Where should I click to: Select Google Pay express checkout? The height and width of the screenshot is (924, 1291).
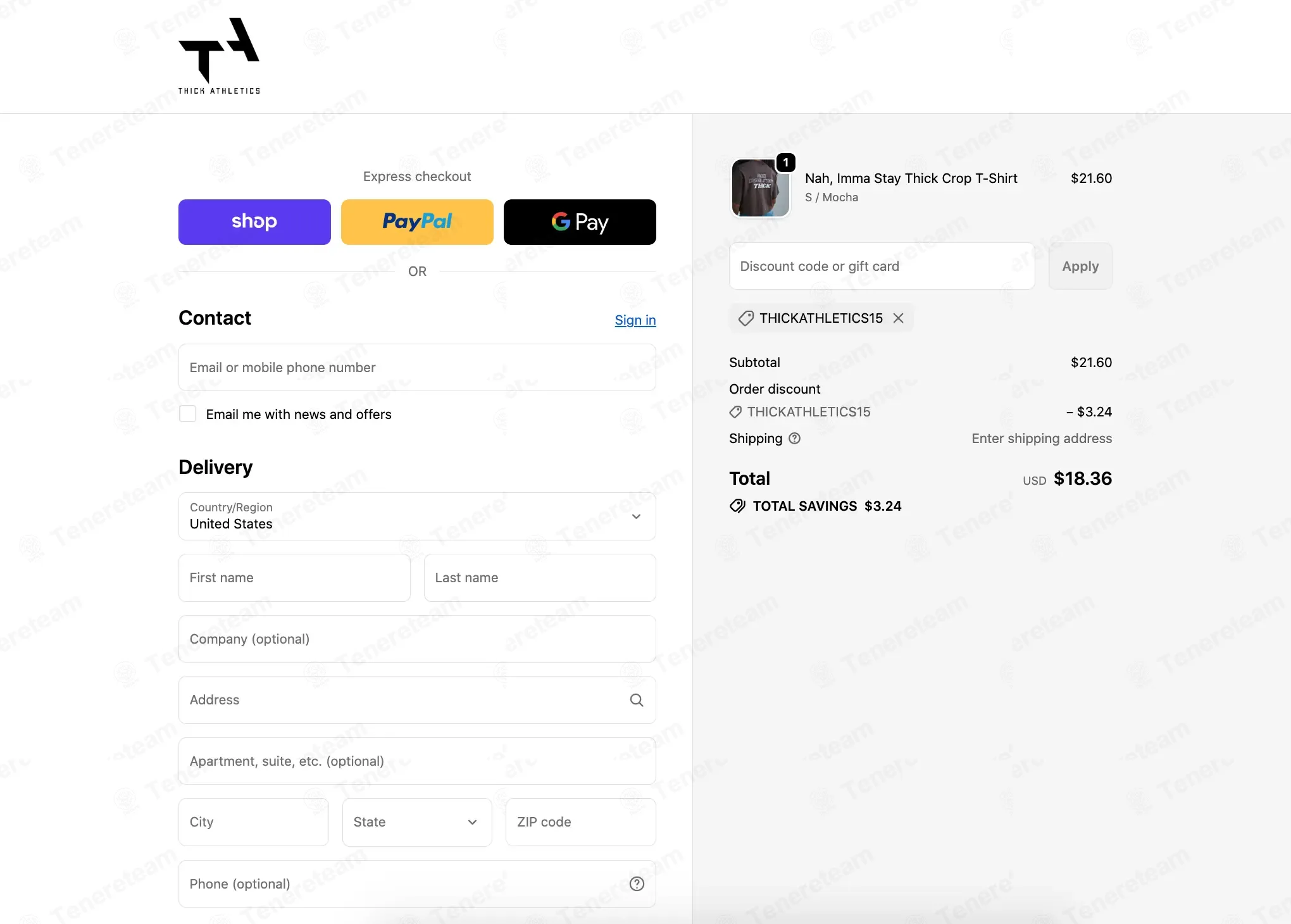click(x=580, y=222)
